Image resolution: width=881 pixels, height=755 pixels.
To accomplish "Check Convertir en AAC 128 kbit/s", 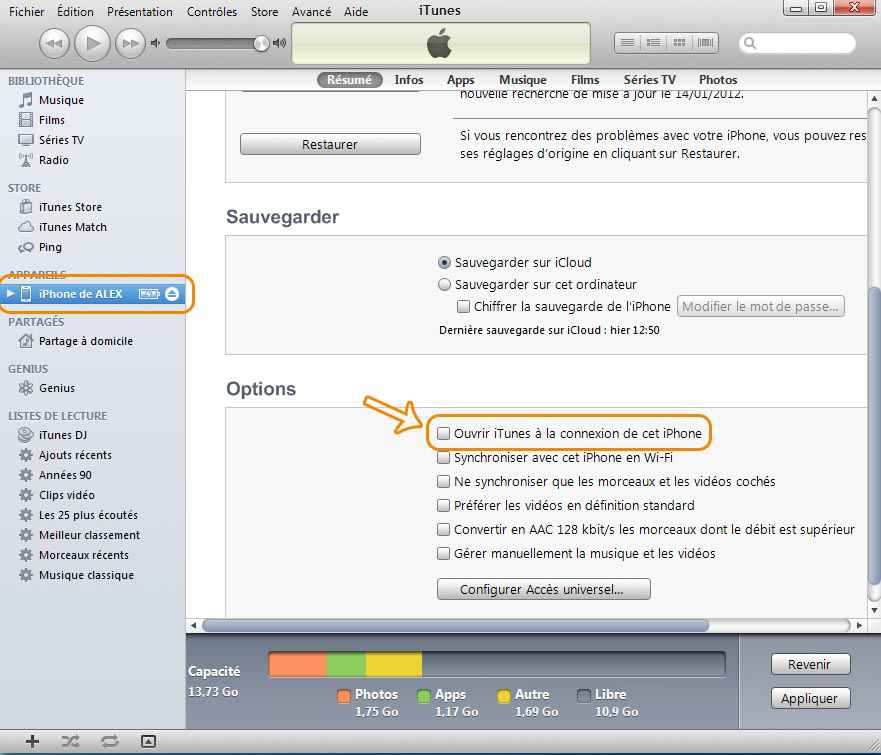I will point(443,529).
